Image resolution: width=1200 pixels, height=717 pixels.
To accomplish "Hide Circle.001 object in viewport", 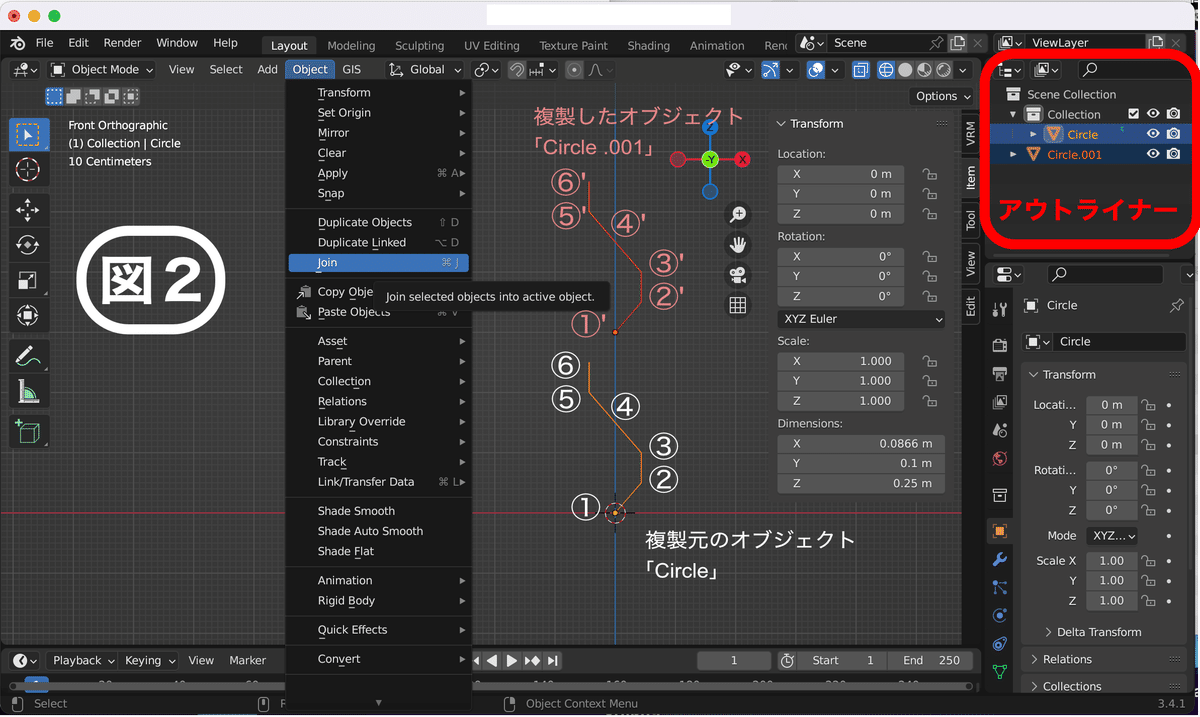I will coord(1153,154).
